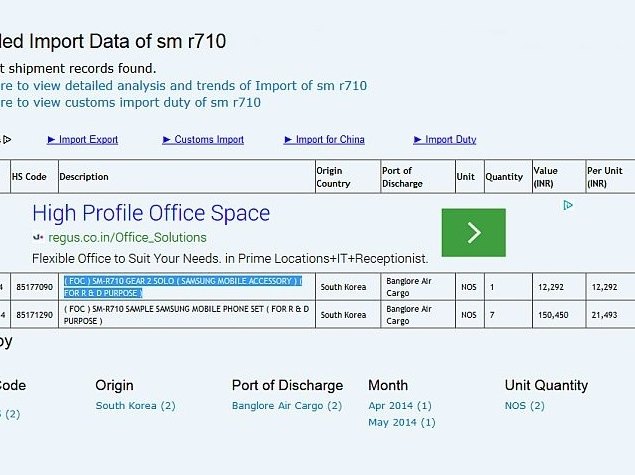The image size is (635, 475).
Task: Click the arrow icon before Customs Import
Action: point(167,140)
